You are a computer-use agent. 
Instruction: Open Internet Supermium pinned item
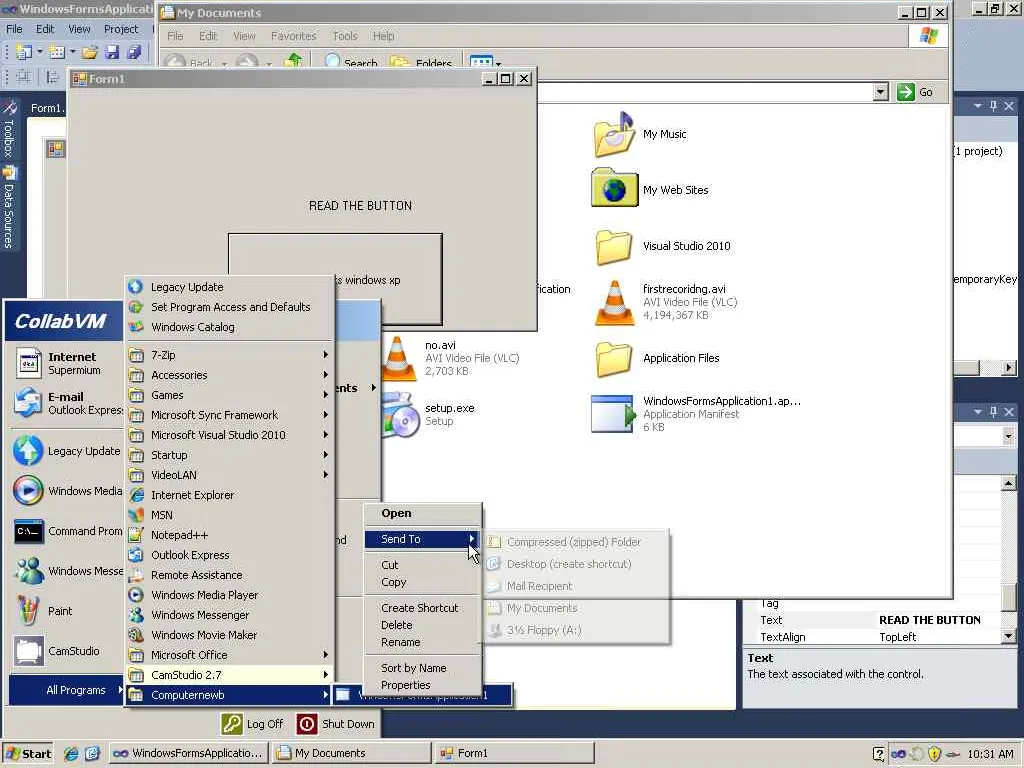point(65,363)
